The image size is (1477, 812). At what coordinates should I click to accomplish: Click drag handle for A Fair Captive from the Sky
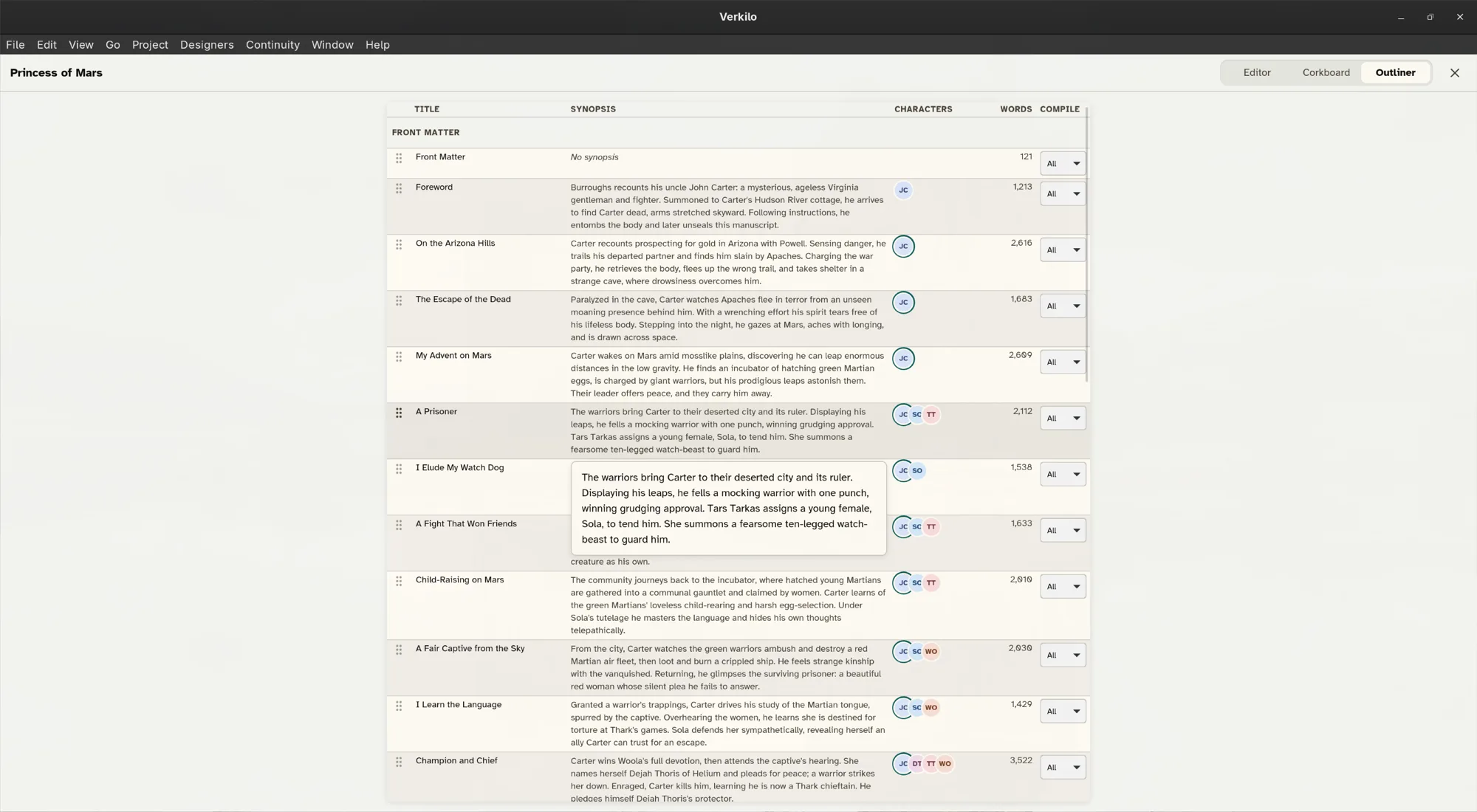coord(399,650)
